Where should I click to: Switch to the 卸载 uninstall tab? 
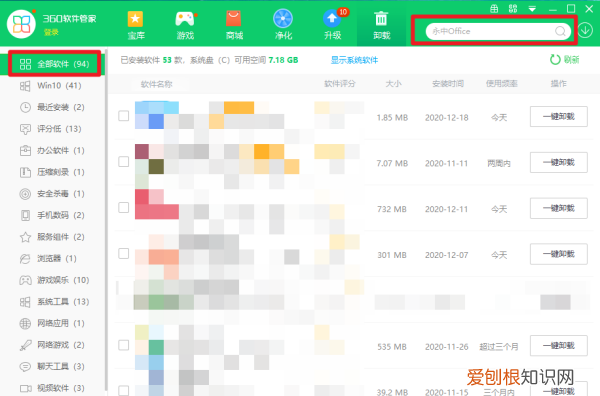point(382,26)
